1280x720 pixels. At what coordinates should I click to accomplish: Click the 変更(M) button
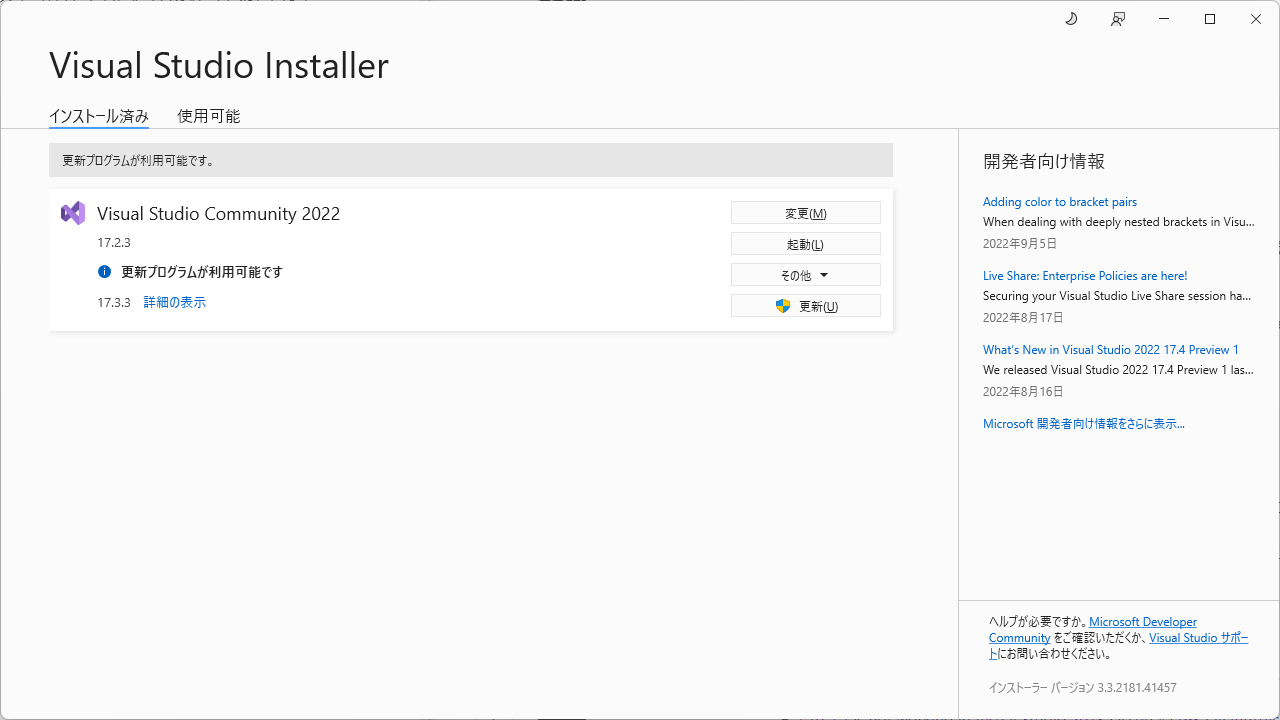[x=806, y=213]
